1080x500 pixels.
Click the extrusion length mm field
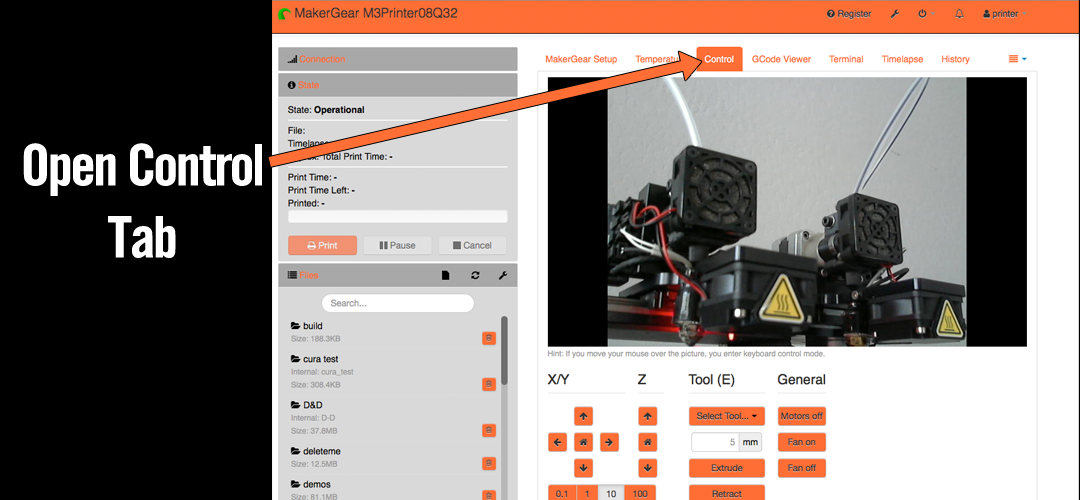tap(716, 441)
